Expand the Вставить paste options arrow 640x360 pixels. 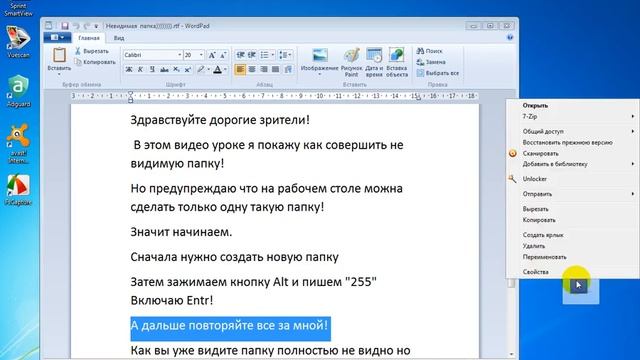tap(59, 74)
